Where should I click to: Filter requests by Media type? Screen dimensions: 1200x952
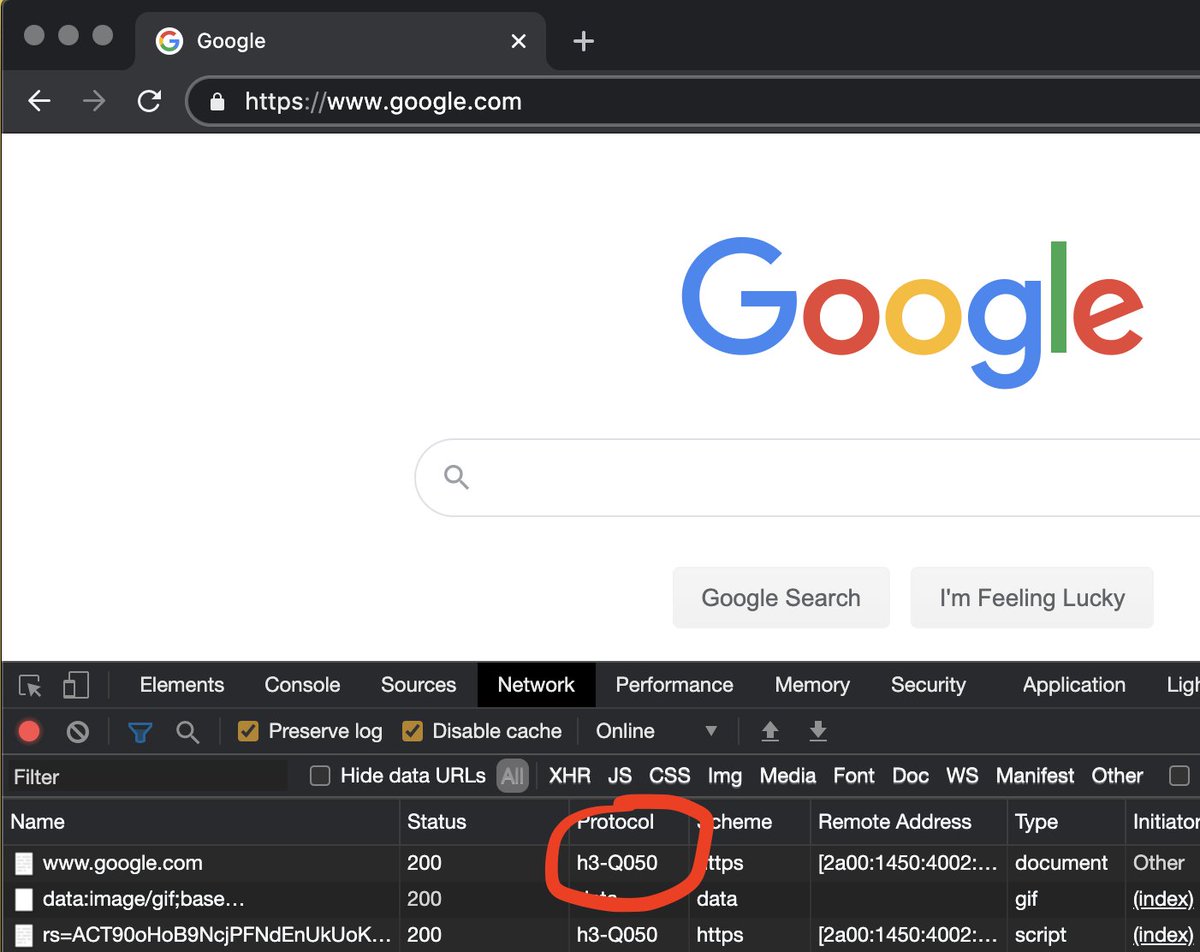click(x=788, y=776)
